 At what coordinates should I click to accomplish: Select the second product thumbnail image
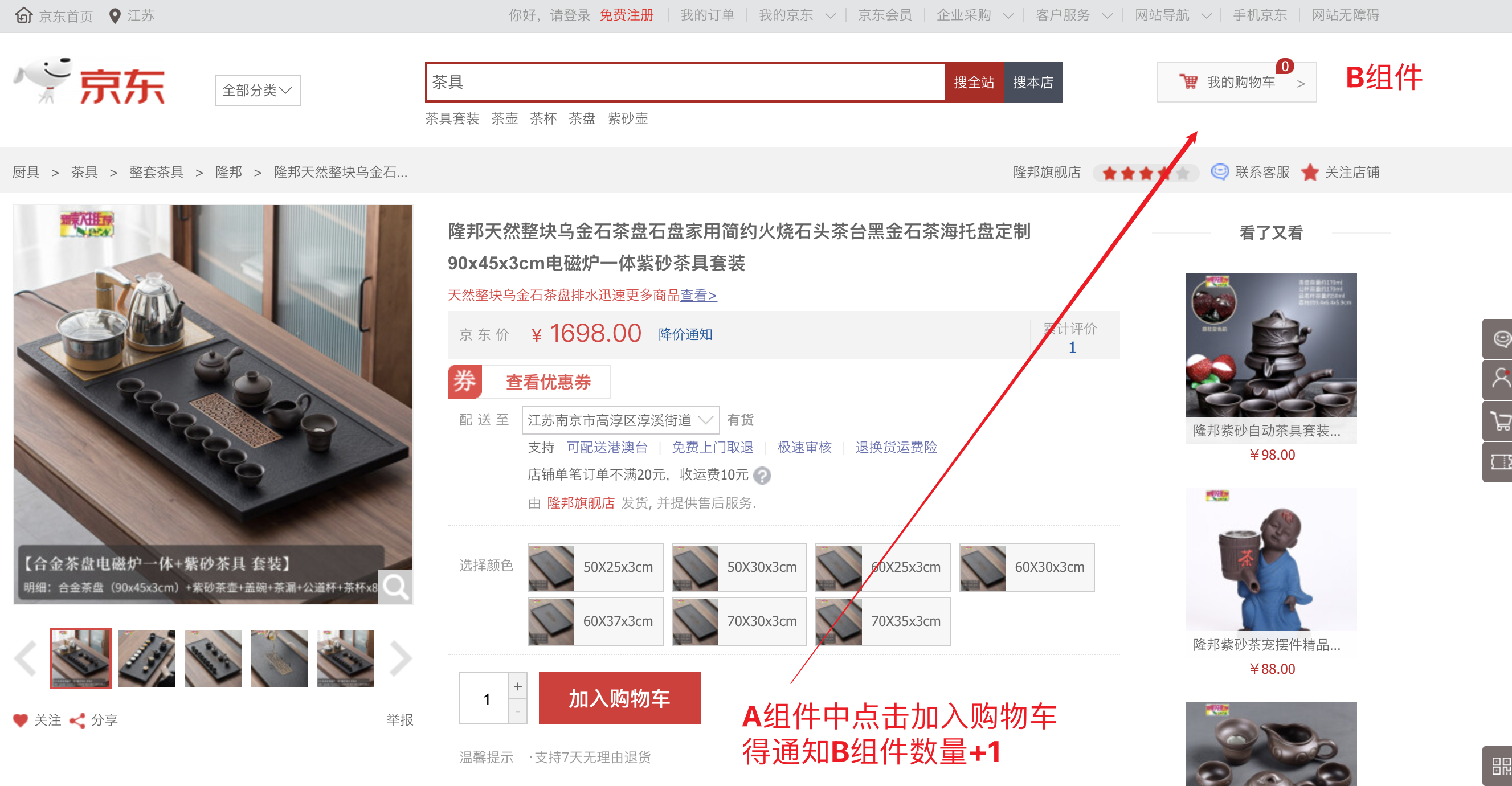click(x=147, y=657)
